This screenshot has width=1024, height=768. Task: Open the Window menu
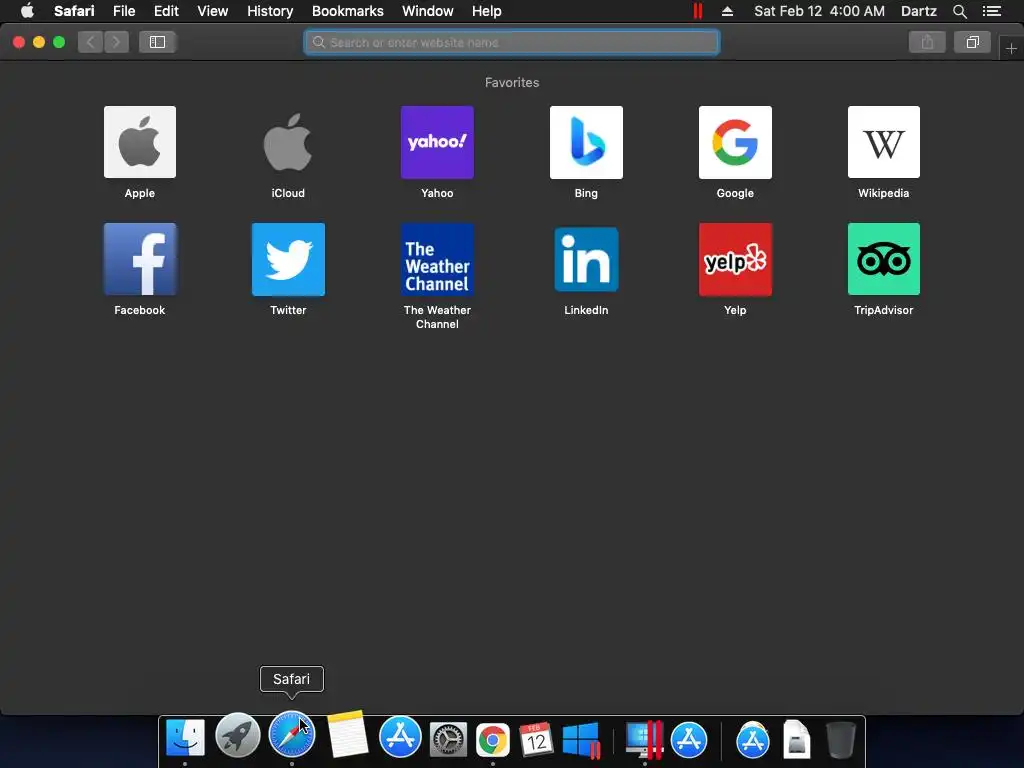(428, 11)
